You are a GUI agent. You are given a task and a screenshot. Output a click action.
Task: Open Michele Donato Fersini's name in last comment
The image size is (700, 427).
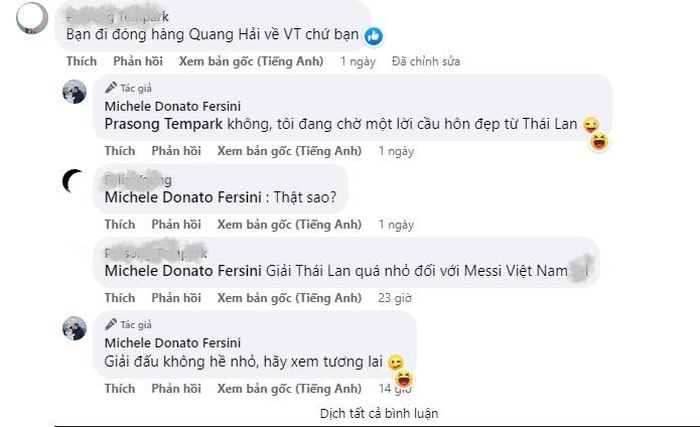pos(173,343)
